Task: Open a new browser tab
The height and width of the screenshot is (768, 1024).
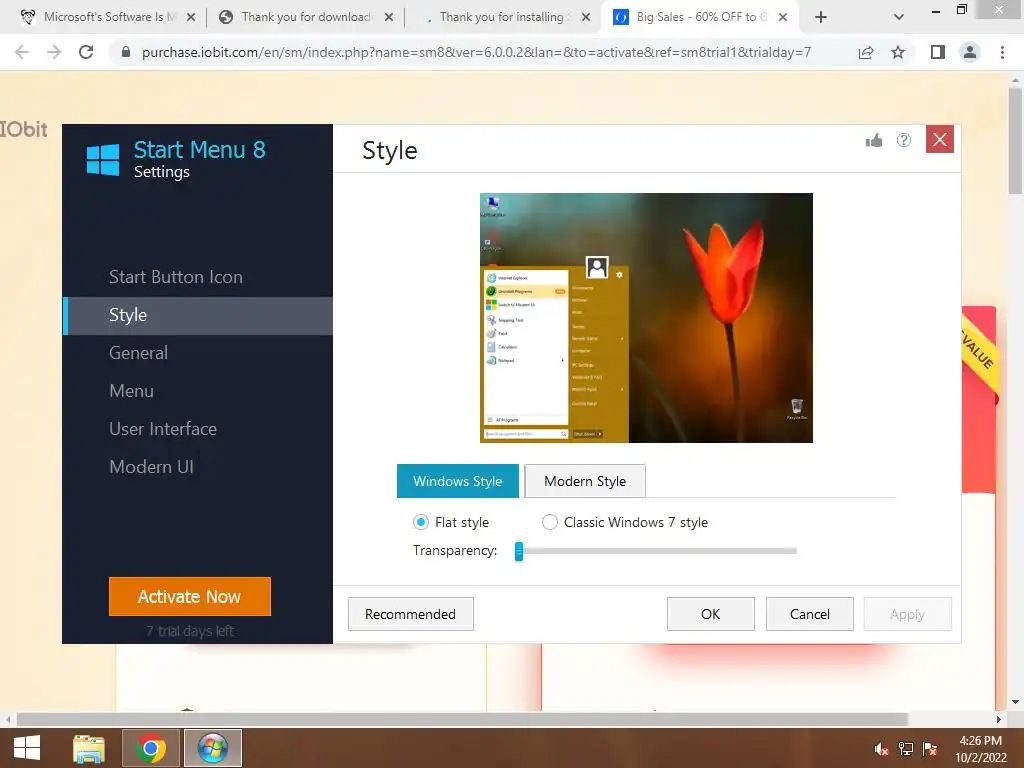Action: [821, 17]
